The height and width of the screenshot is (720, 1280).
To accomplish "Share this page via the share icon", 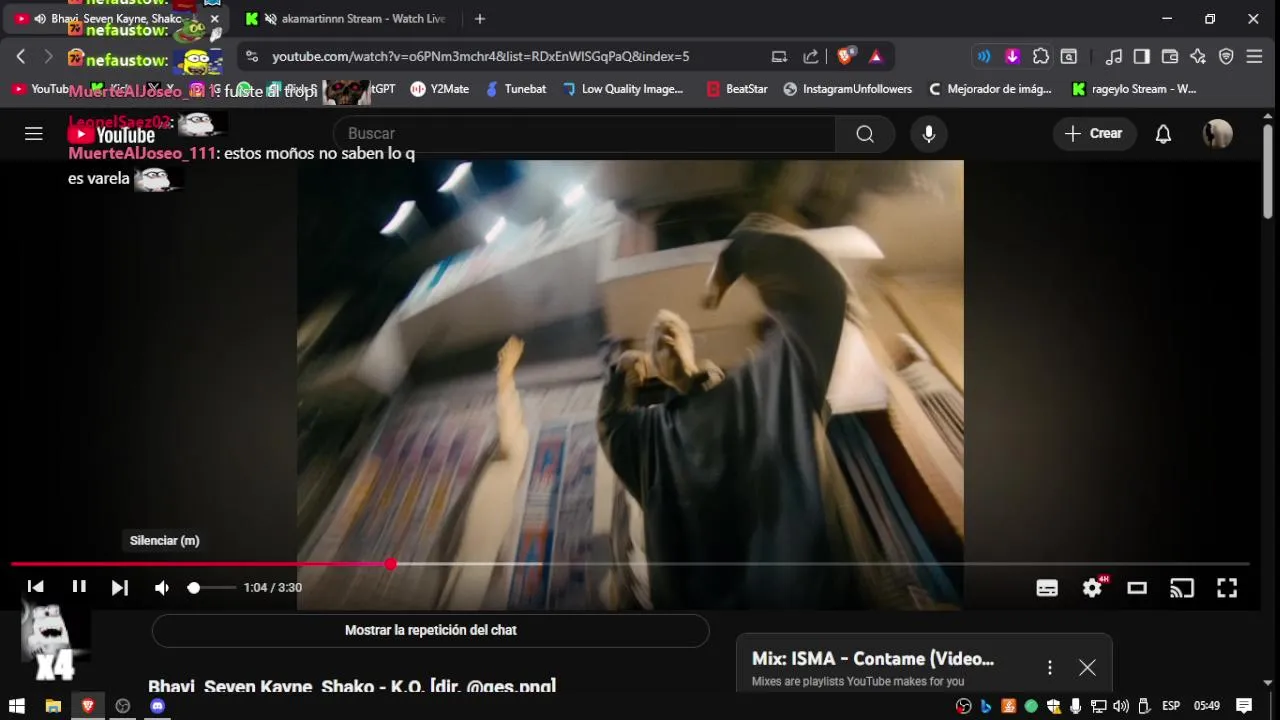I will [x=811, y=57].
